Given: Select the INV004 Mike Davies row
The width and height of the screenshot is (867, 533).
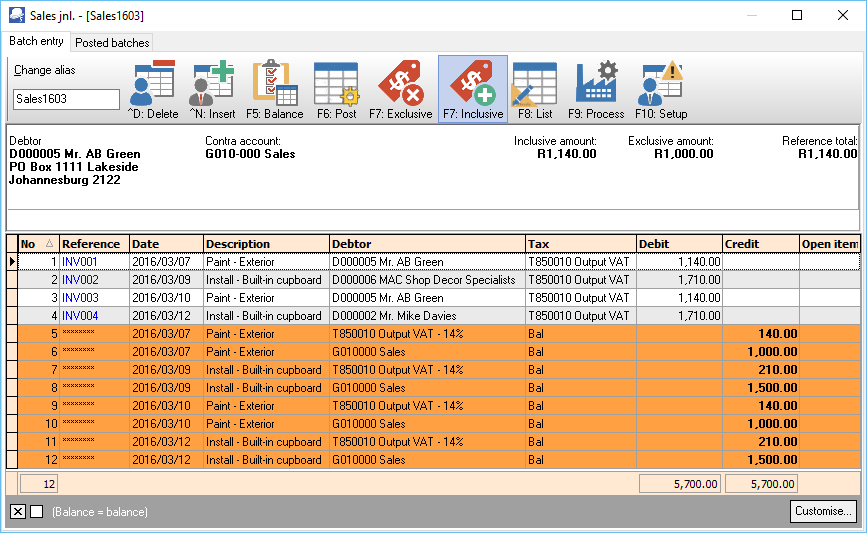Looking at the screenshot, I should point(427,316).
